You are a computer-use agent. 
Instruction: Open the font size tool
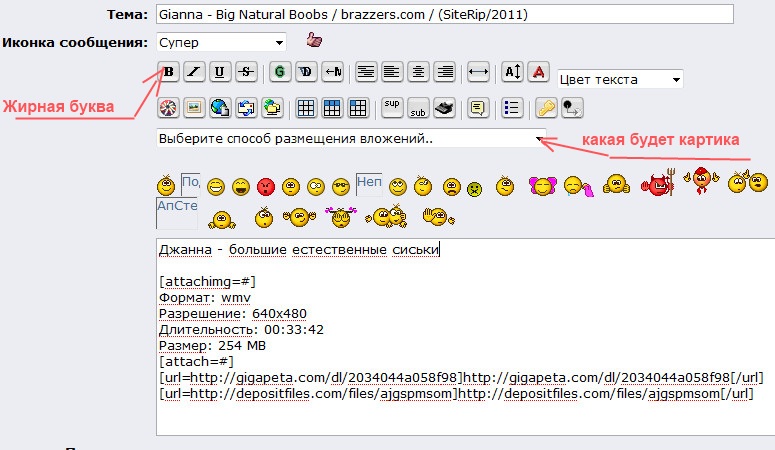pyautogui.click(x=512, y=72)
